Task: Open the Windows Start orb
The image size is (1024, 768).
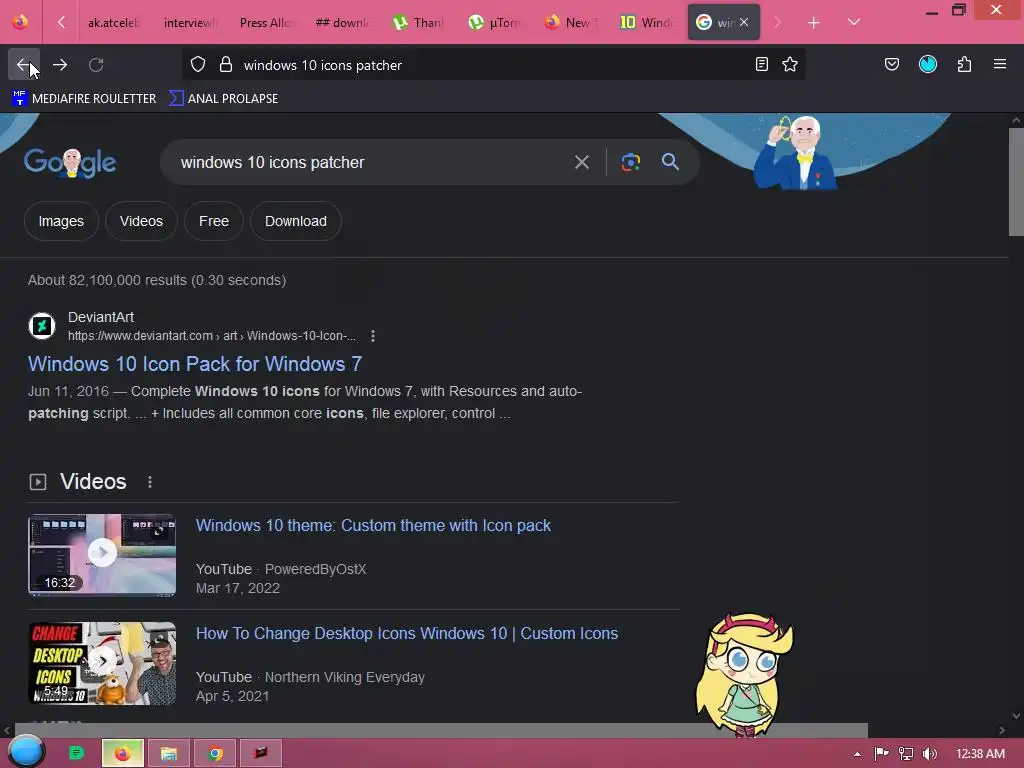Action: (25, 752)
